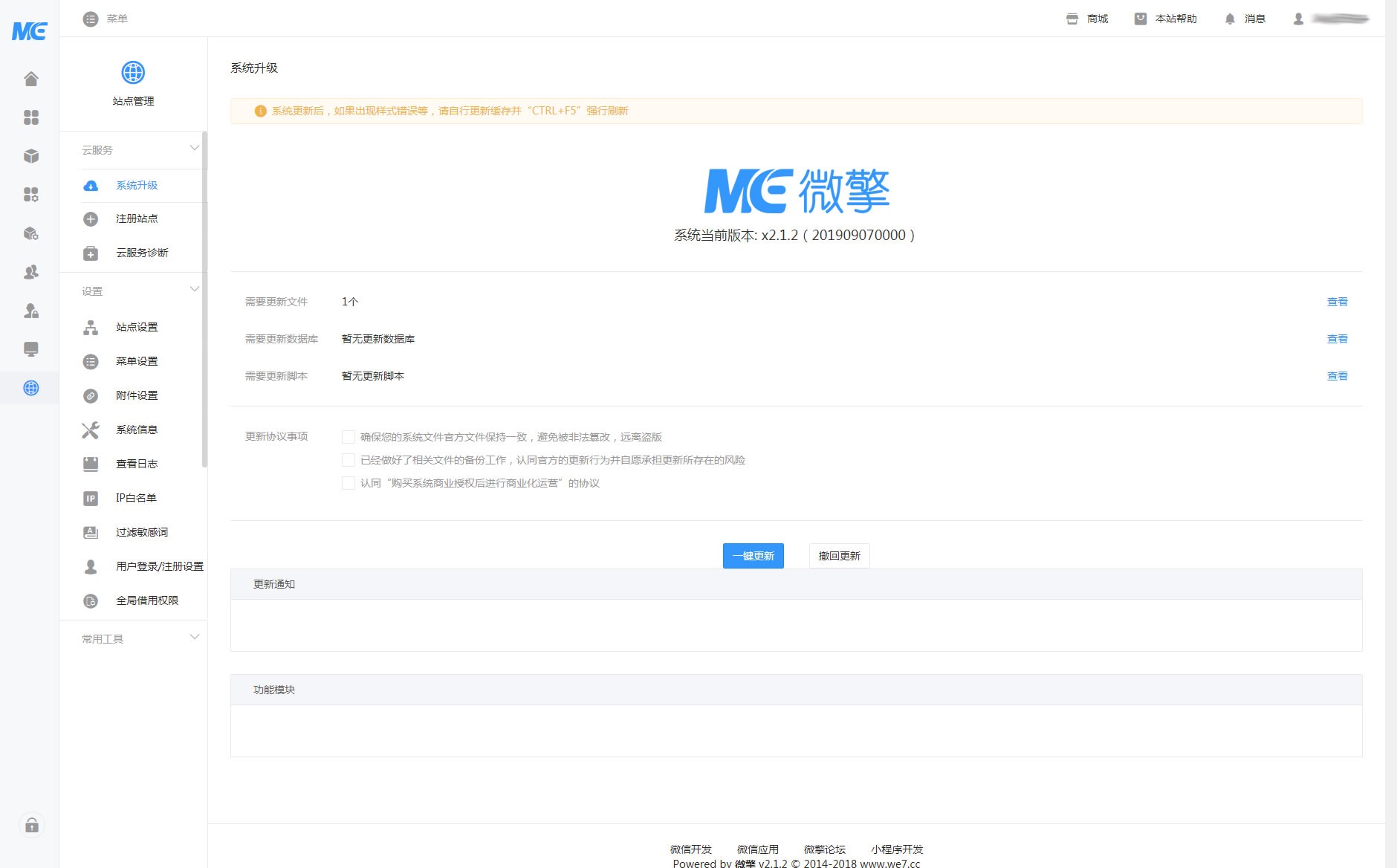Expand the 常用工具 section chevron
1397x868 pixels.
tap(195, 637)
